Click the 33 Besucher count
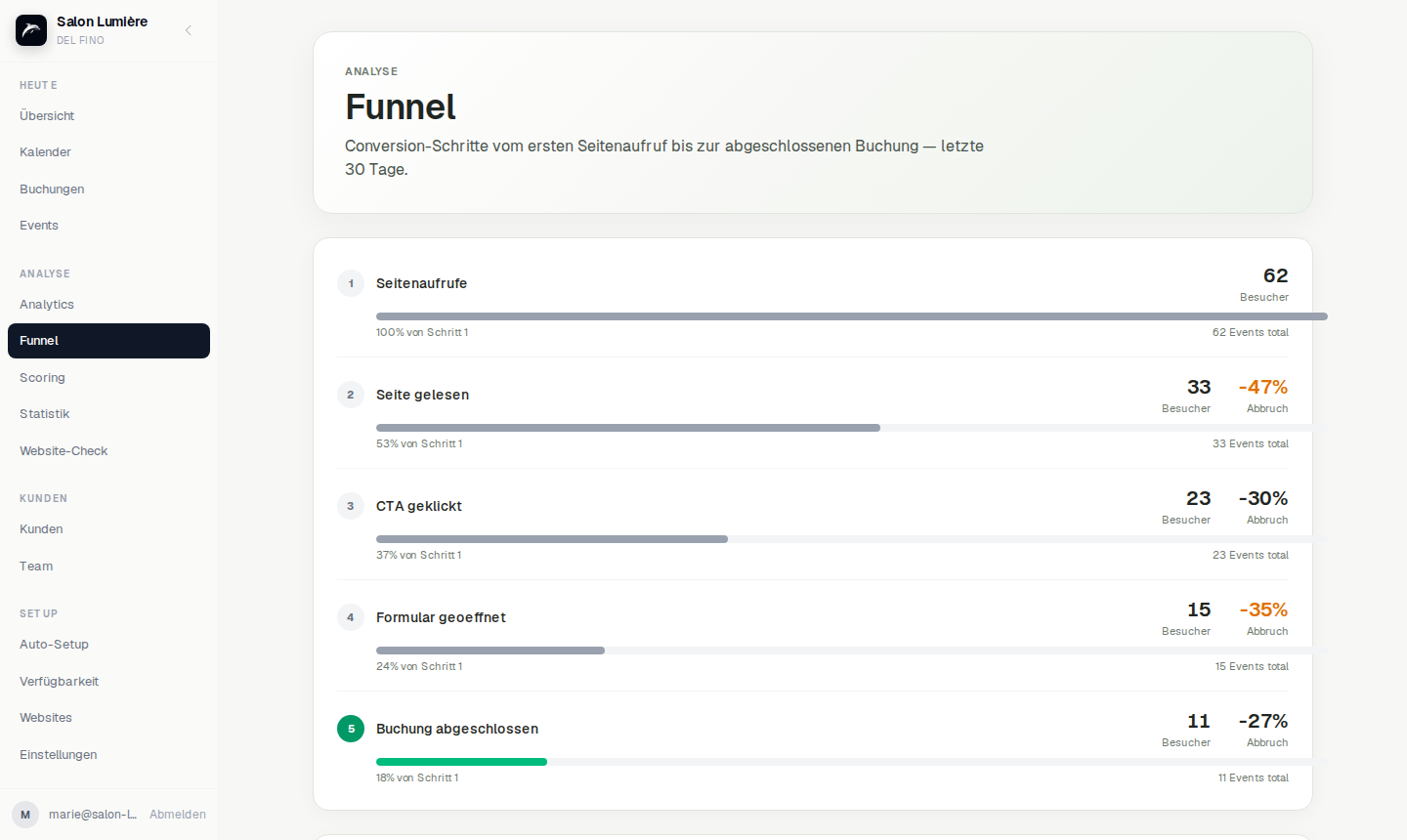1407x840 pixels. click(x=1199, y=388)
